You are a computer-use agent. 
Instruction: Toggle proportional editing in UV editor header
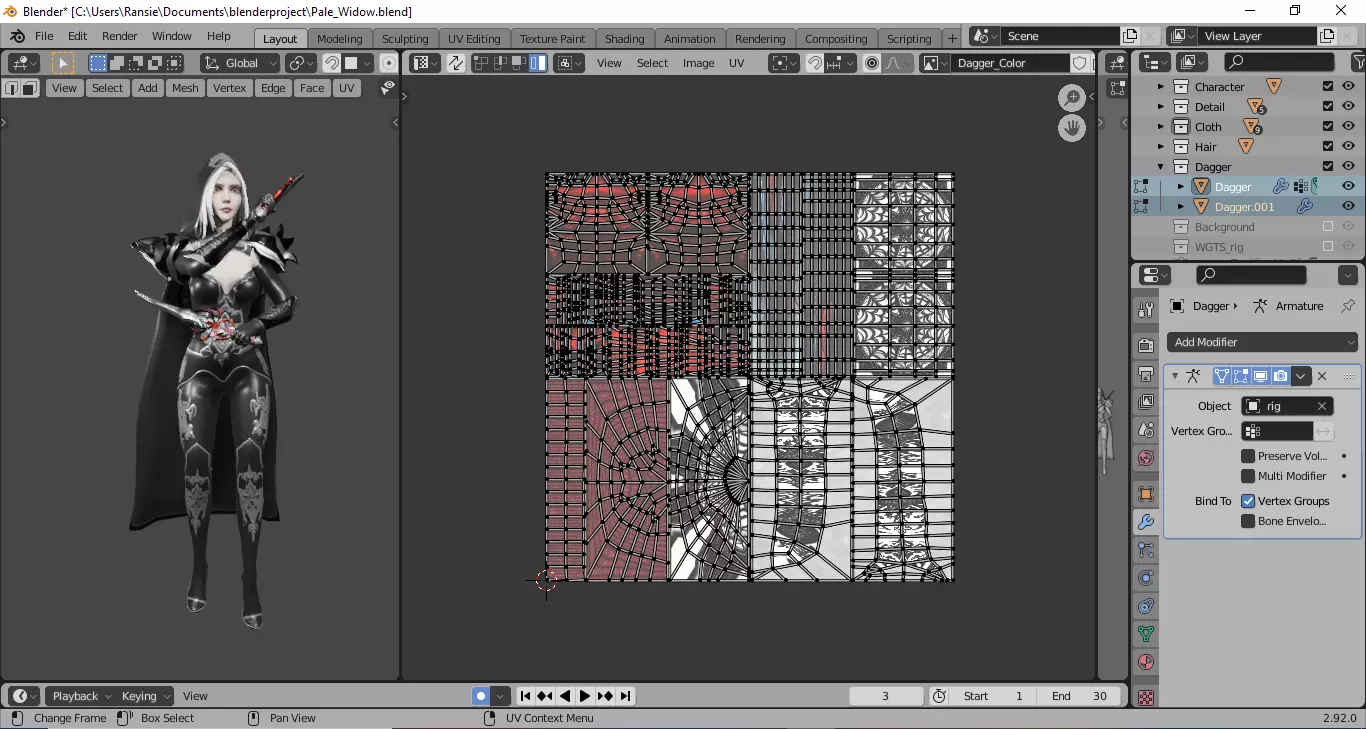[872, 63]
